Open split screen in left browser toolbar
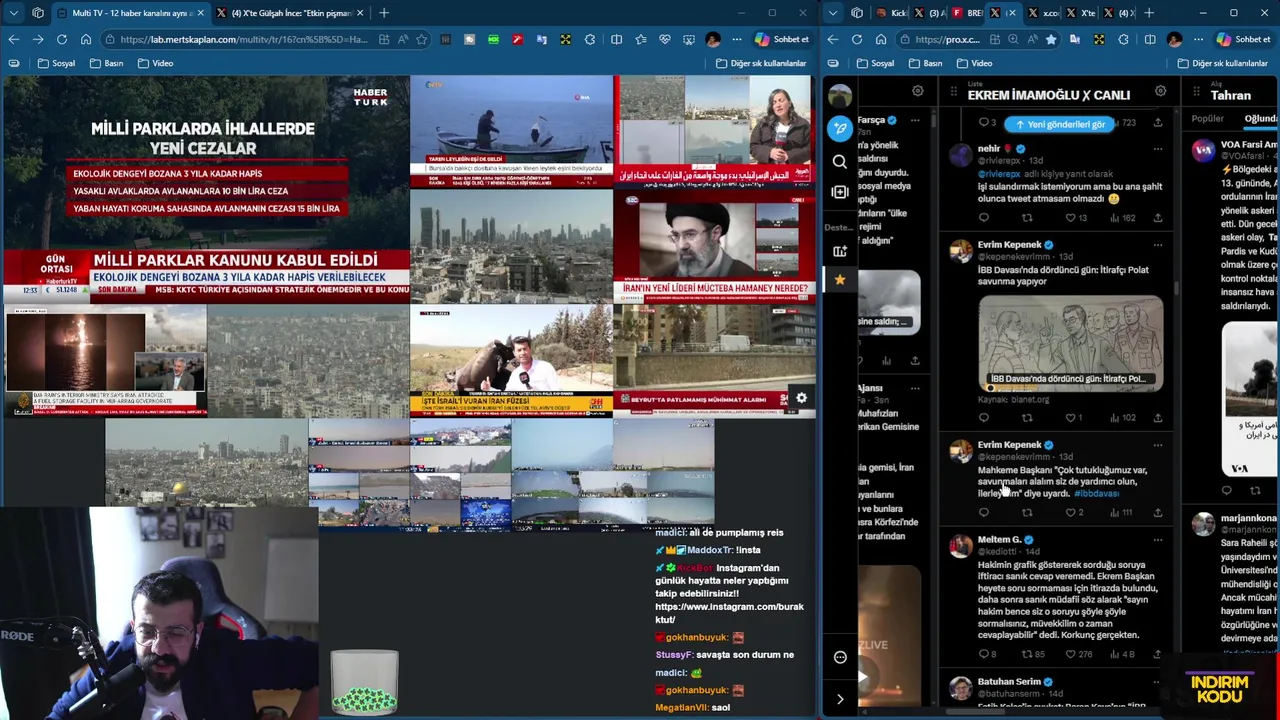The height and width of the screenshot is (720, 1280). [616, 39]
